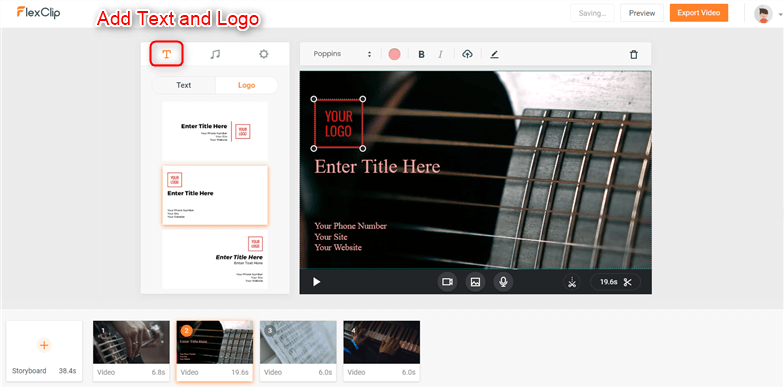Toggle bold text formatting
Image resolution: width=784 pixels, height=388 pixels.
[x=422, y=54]
